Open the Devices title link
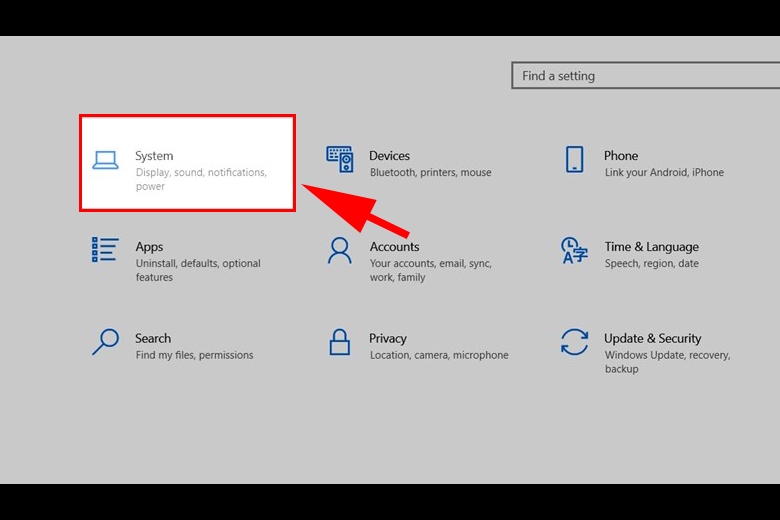 [390, 156]
